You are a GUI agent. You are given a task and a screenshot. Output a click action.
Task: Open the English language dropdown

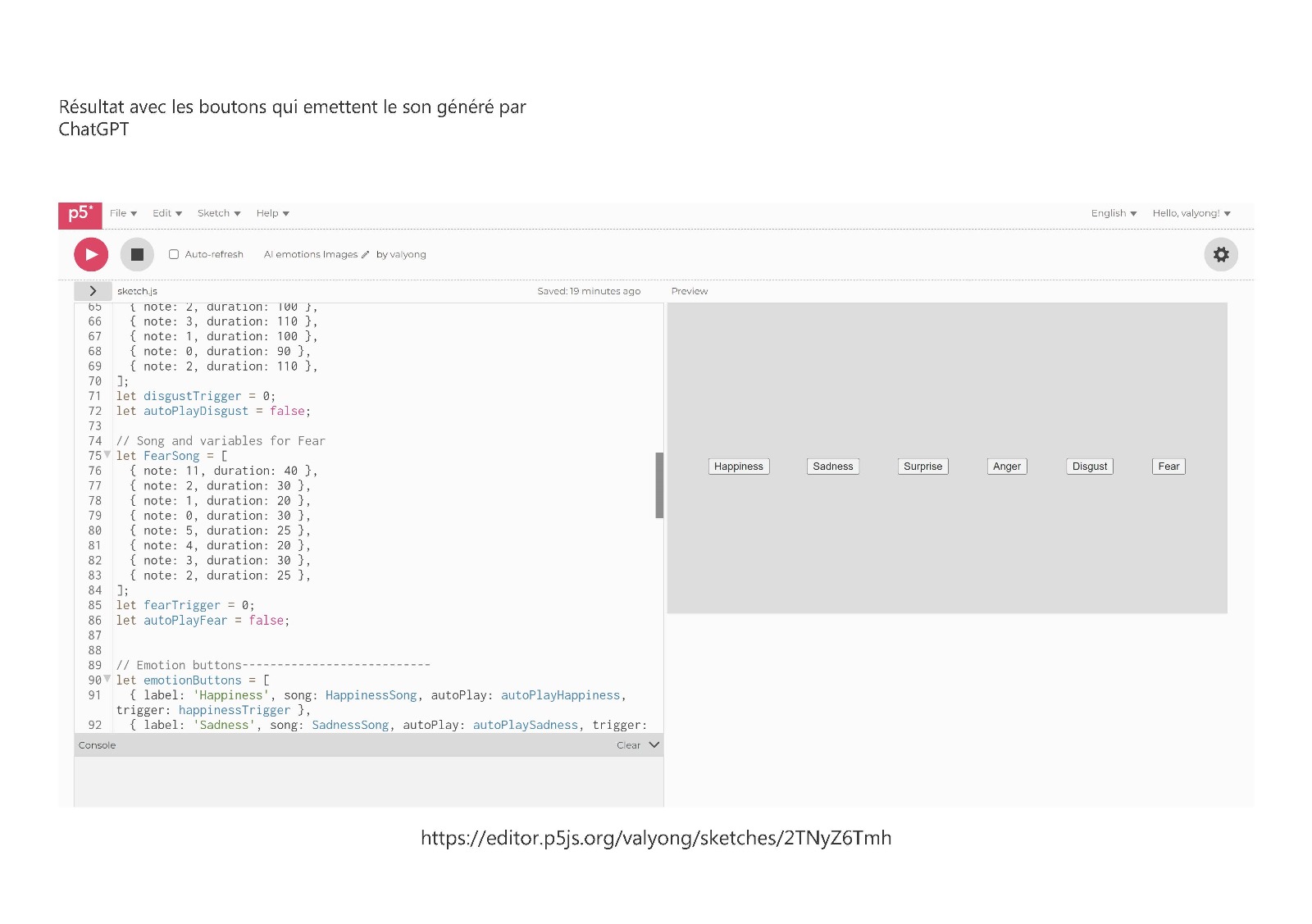[1113, 213]
